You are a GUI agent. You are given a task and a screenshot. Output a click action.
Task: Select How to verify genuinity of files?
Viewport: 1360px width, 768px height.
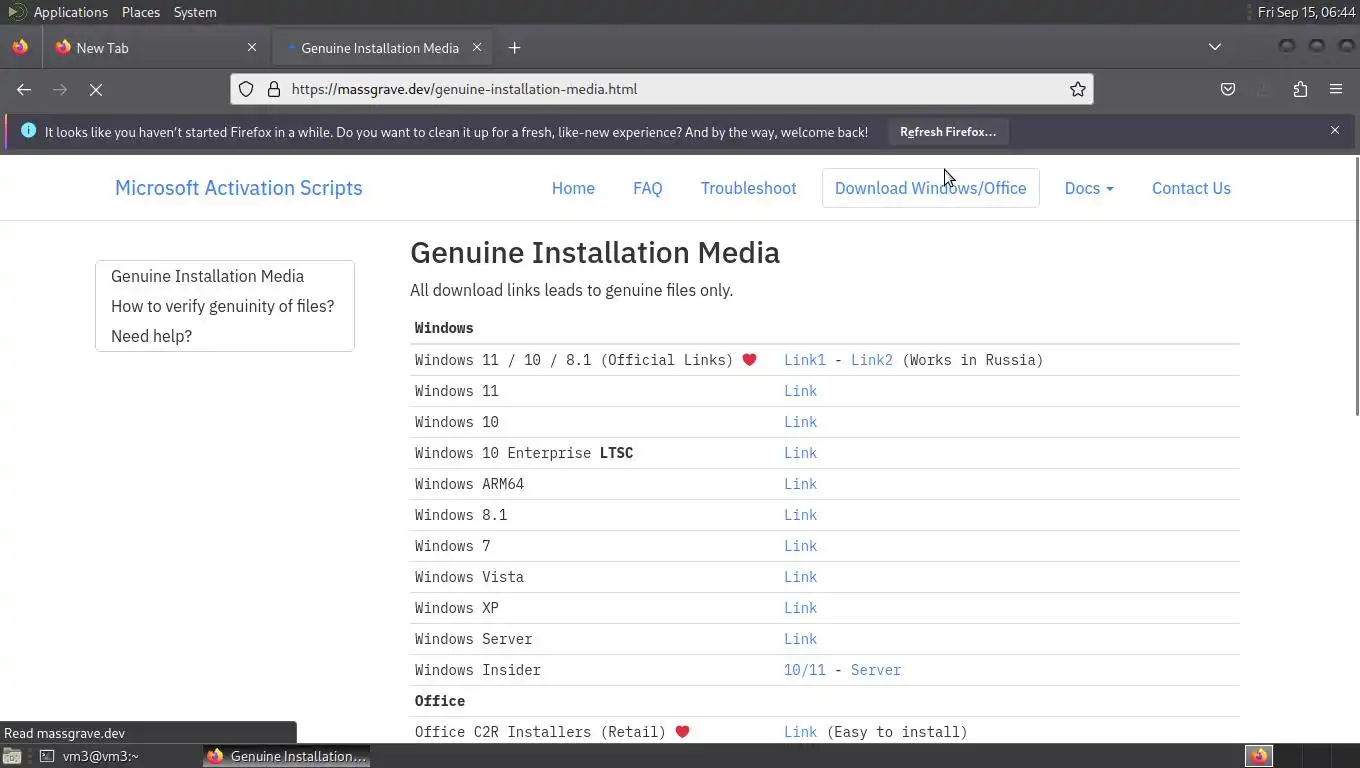(x=222, y=306)
